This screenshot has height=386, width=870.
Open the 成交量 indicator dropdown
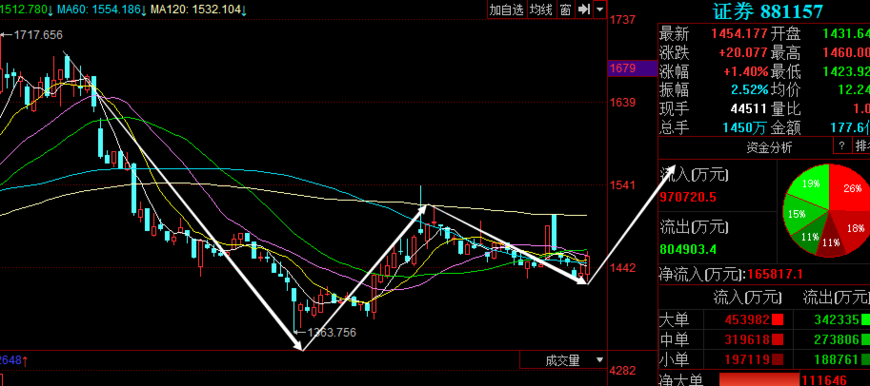pyautogui.click(x=563, y=360)
